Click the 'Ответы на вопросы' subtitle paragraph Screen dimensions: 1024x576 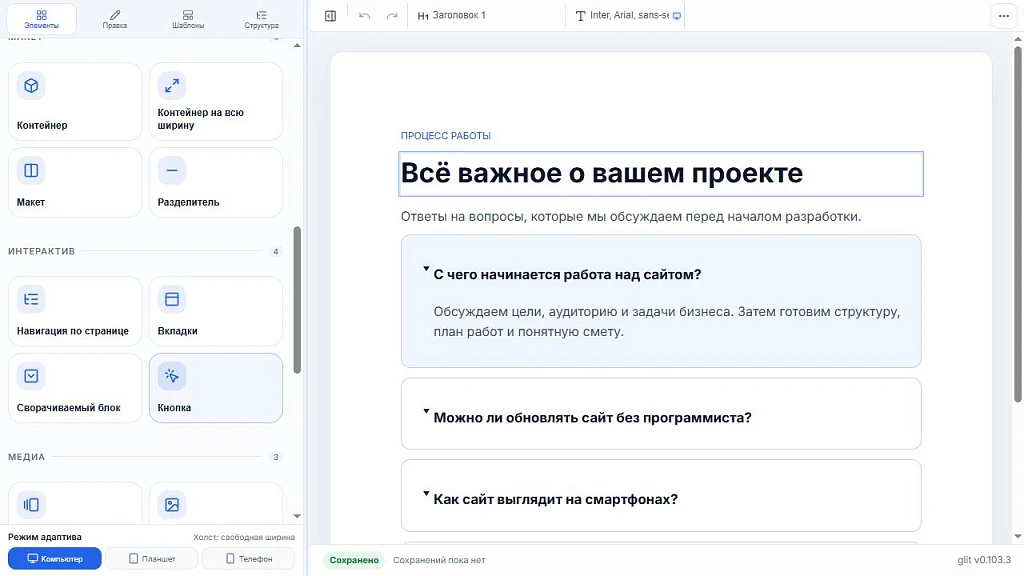(631, 217)
